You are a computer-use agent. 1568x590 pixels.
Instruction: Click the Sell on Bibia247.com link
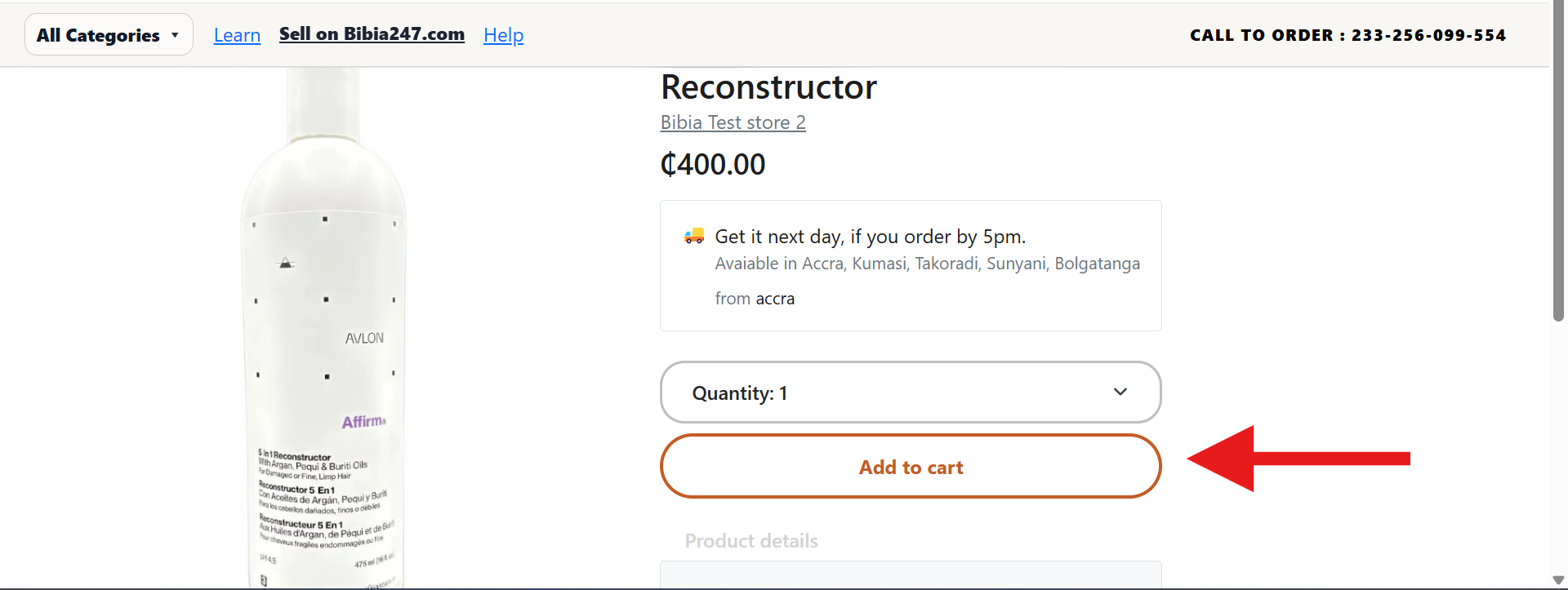(x=372, y=34)
